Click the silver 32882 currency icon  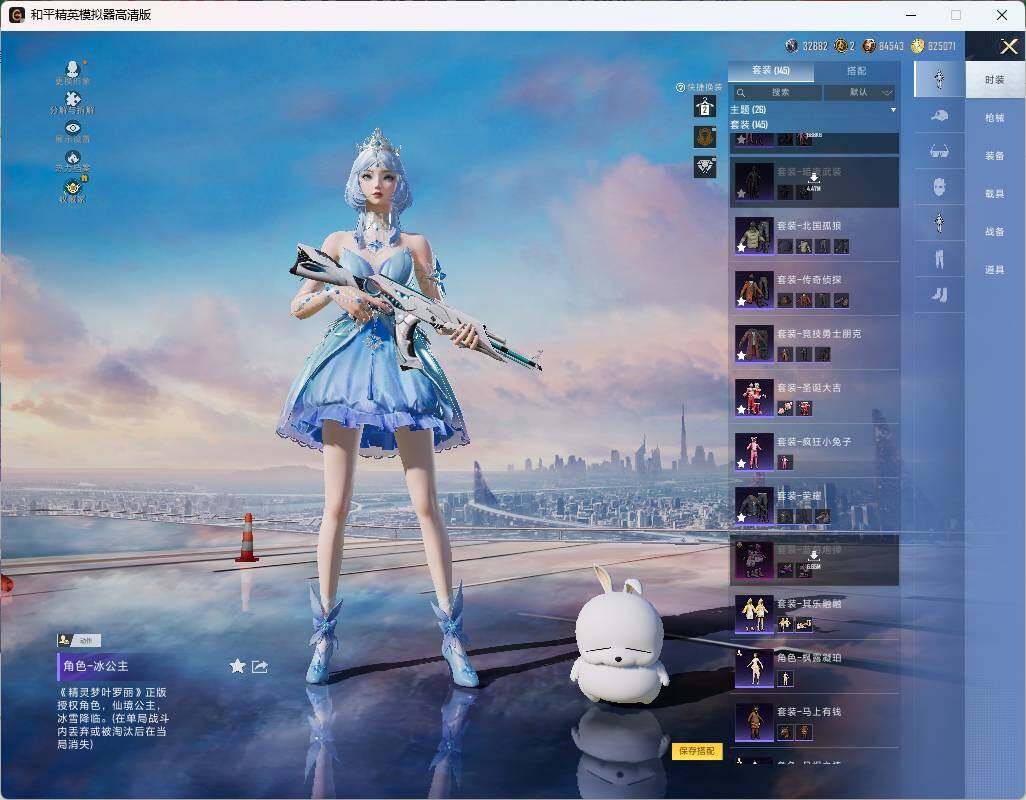pyautogui.click(x=792, y=46)
